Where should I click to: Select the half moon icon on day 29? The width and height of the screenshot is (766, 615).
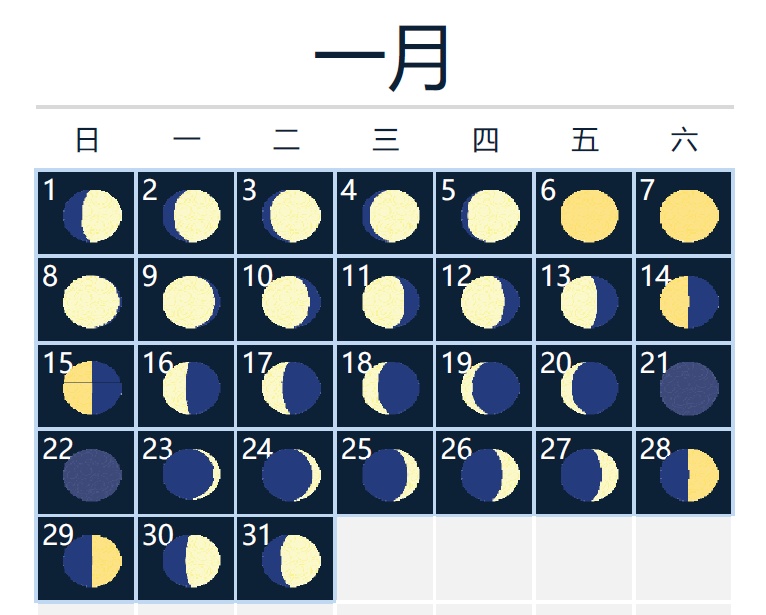point(92,561)
